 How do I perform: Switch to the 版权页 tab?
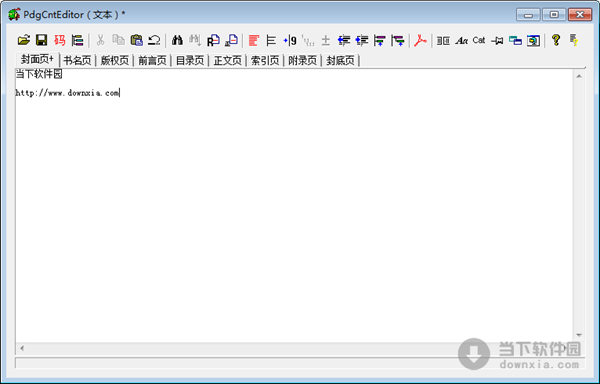coord(114,60)
